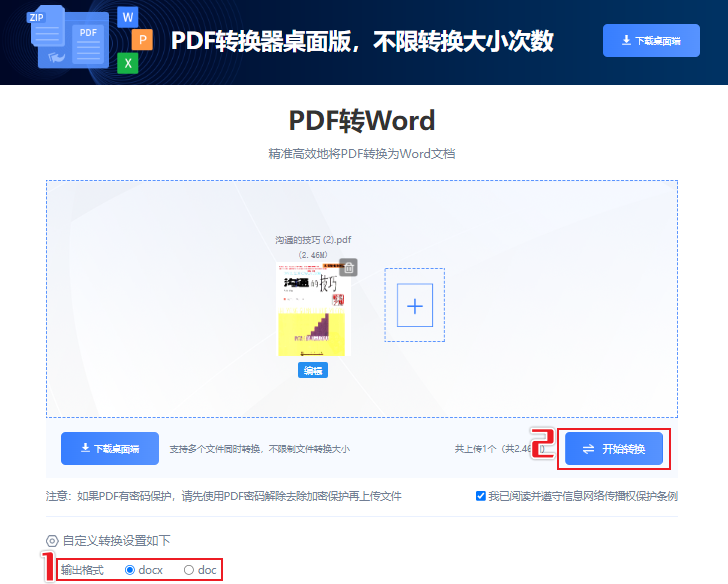728x584 pixels.
Task: Click the 支持多个文件同时转换 note text
Action: tap(260, 449)
